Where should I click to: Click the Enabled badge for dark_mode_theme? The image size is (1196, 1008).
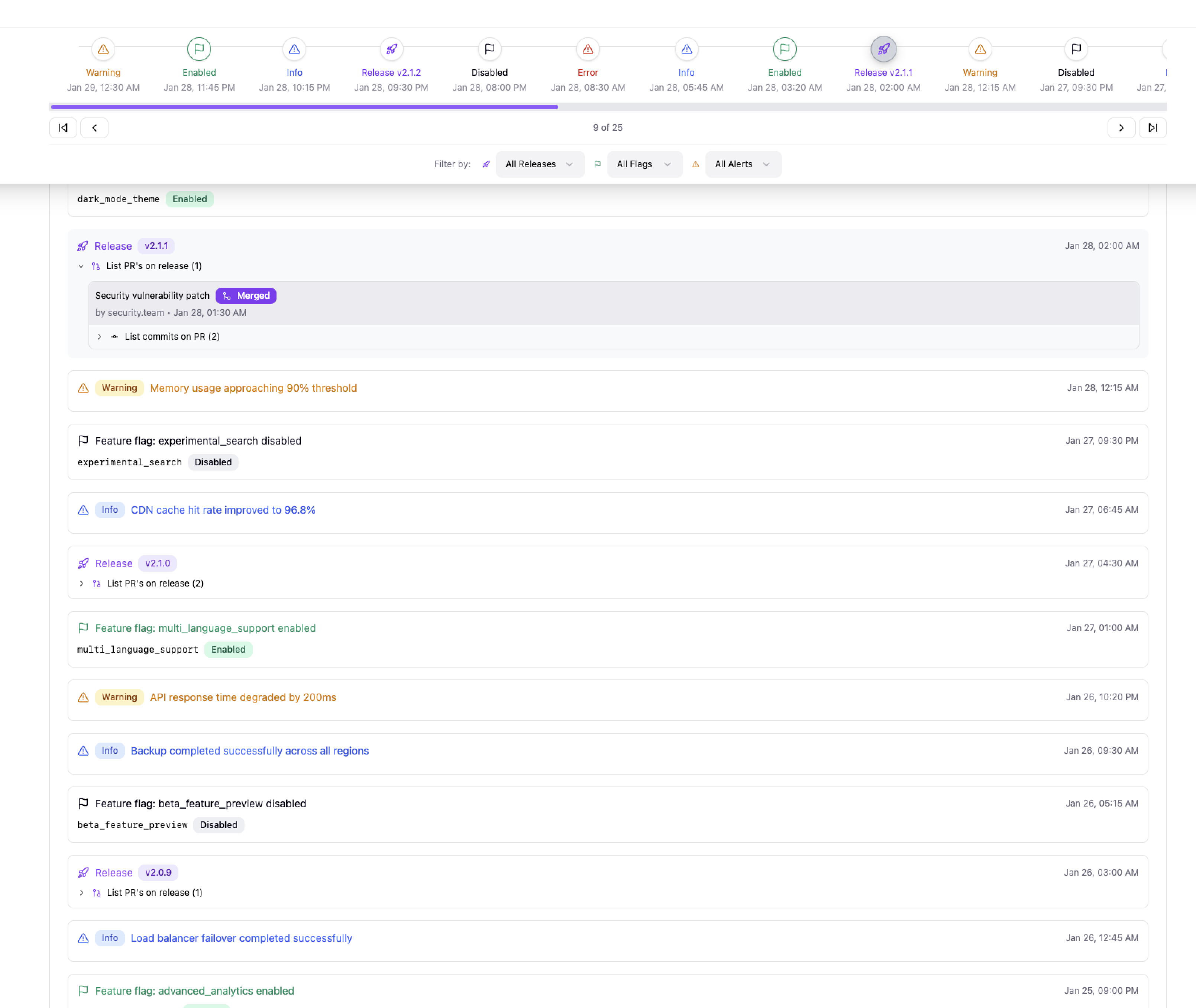pos(190,199)
